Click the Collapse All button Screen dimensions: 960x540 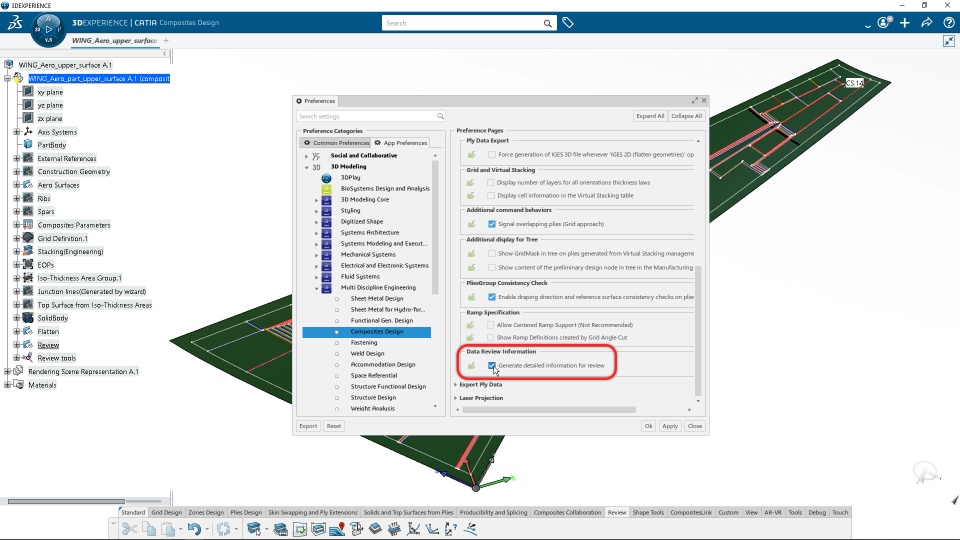click(686, 116)
